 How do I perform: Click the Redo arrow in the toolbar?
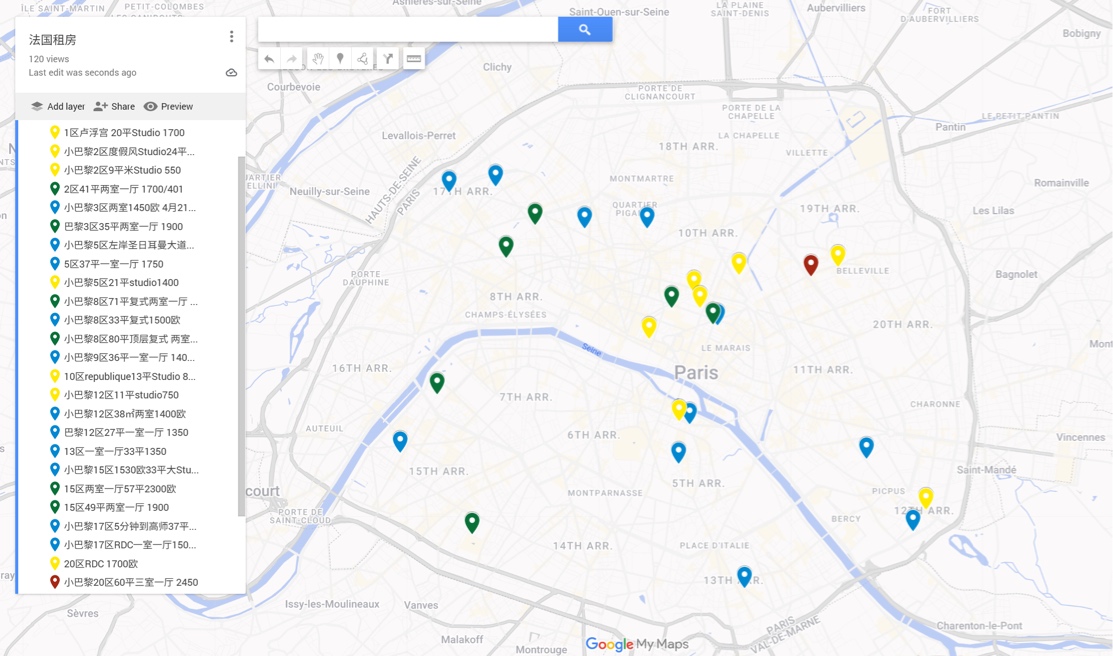292,59
